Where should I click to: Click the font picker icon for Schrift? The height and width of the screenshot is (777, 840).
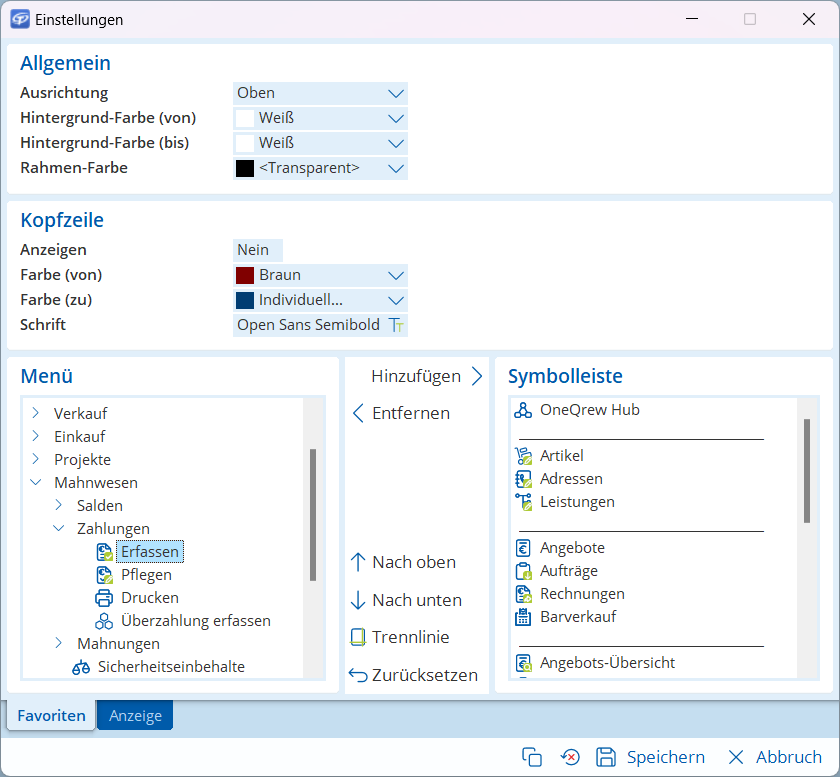coord(396,325)
